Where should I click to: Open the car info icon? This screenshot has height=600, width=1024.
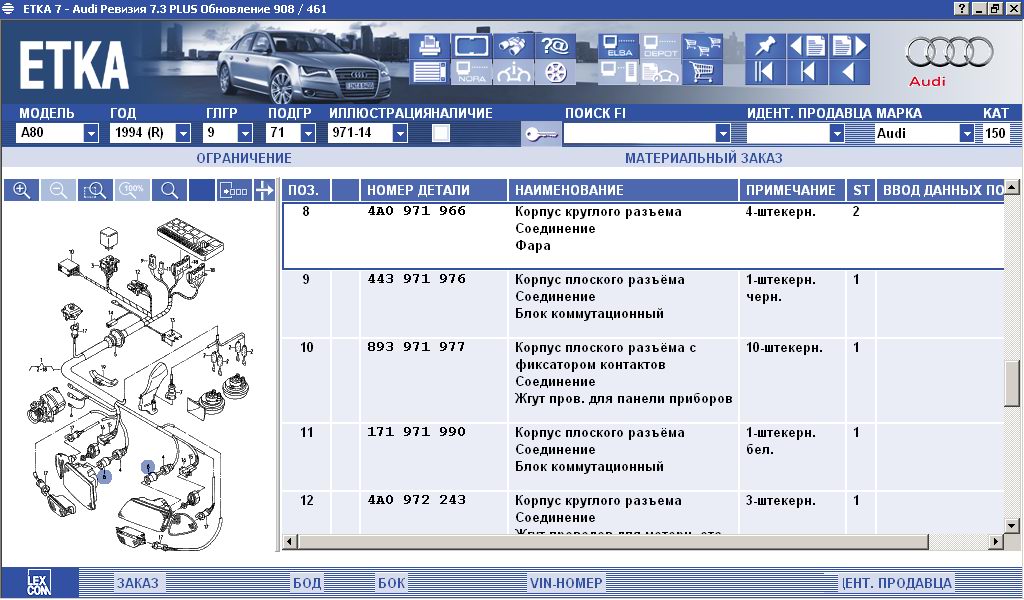(513, 72)
